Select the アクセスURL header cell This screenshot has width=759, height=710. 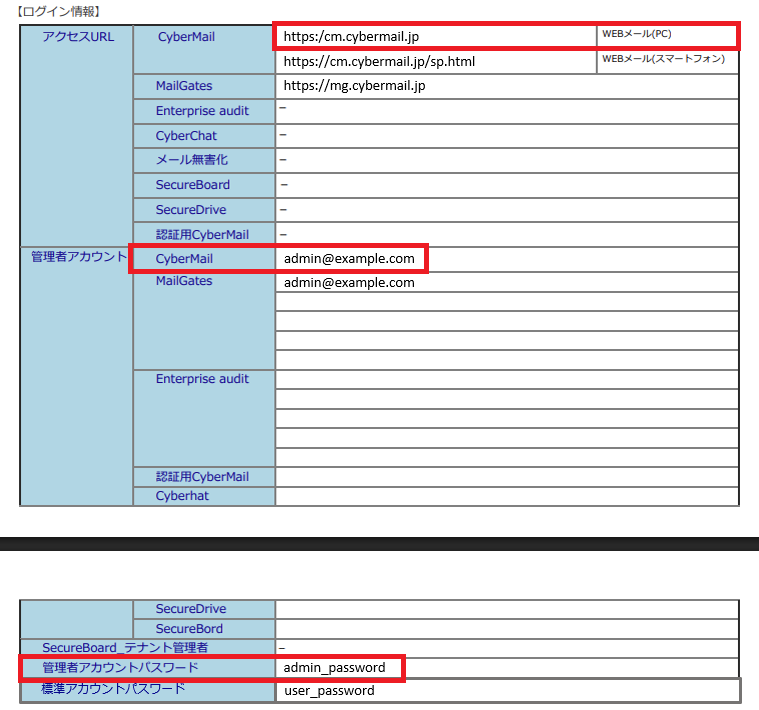pos(78,37)
